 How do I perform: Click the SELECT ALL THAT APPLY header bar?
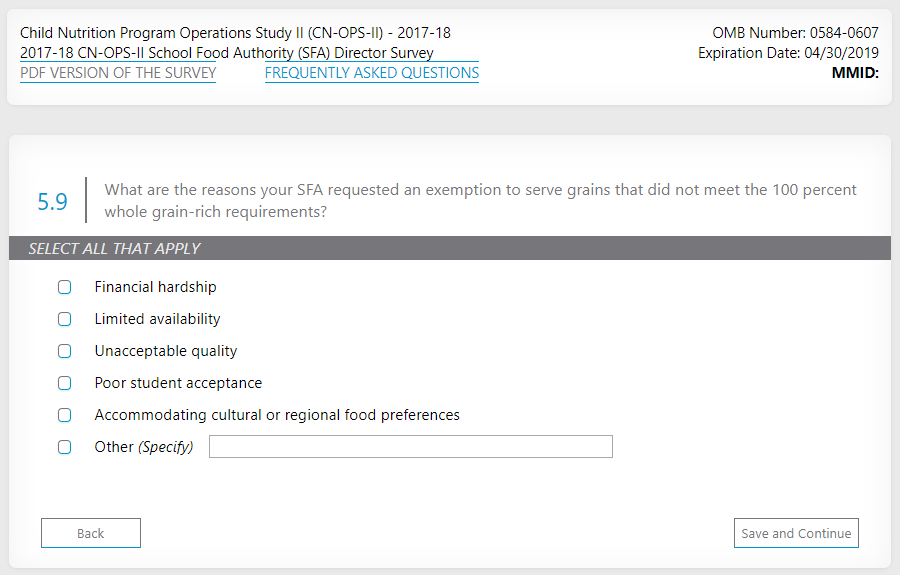coord(450,248)
